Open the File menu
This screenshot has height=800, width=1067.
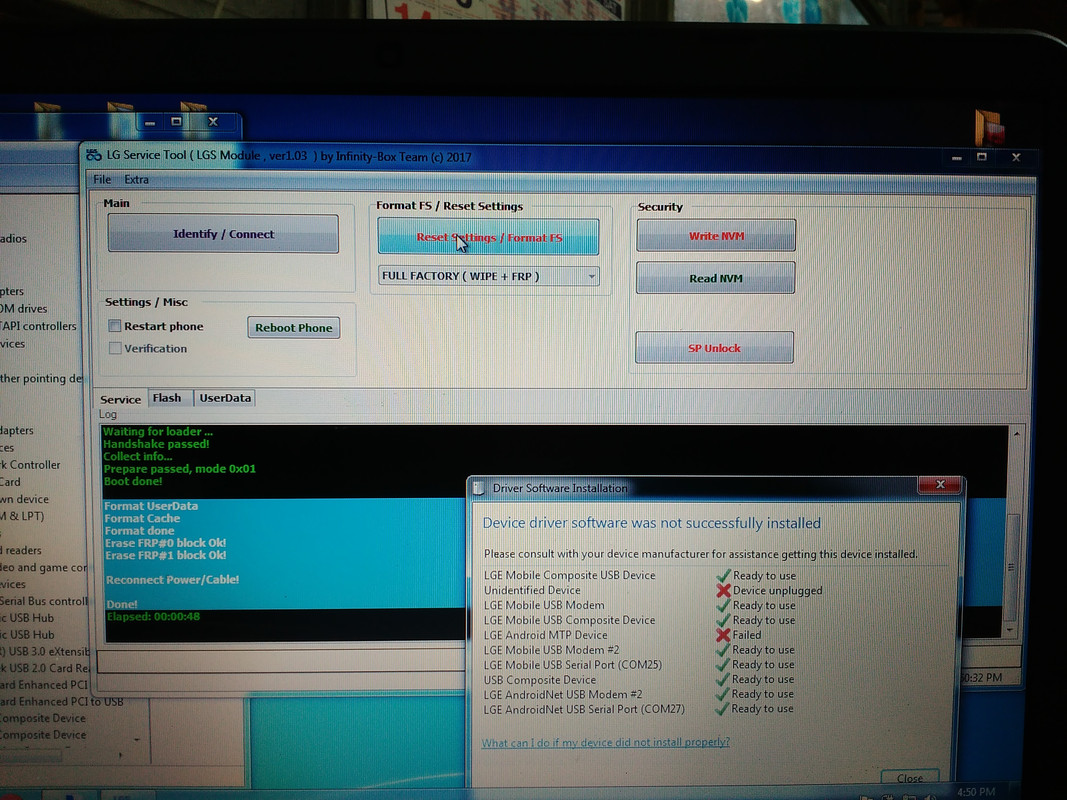point(102,180)
